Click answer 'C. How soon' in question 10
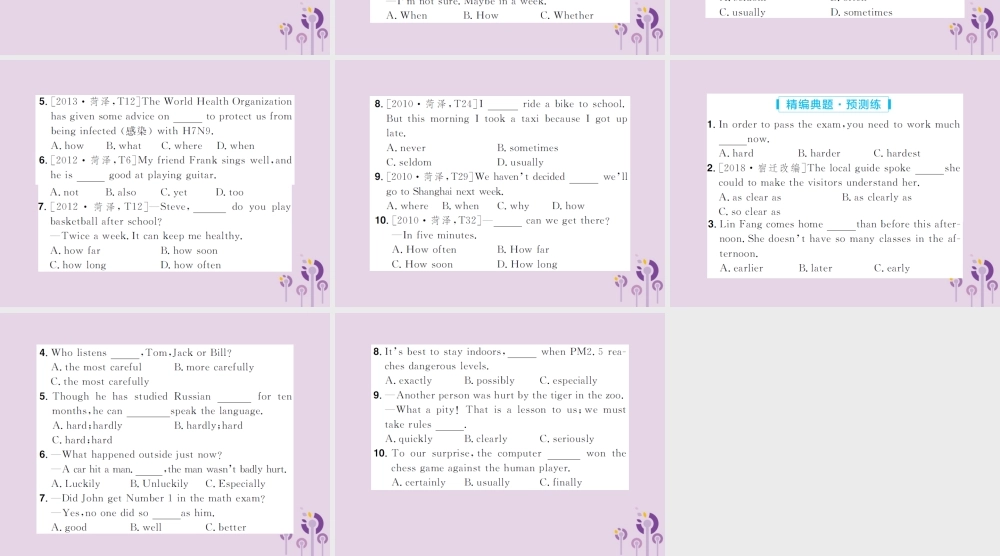1000x556 pixels. click(422, 264)
